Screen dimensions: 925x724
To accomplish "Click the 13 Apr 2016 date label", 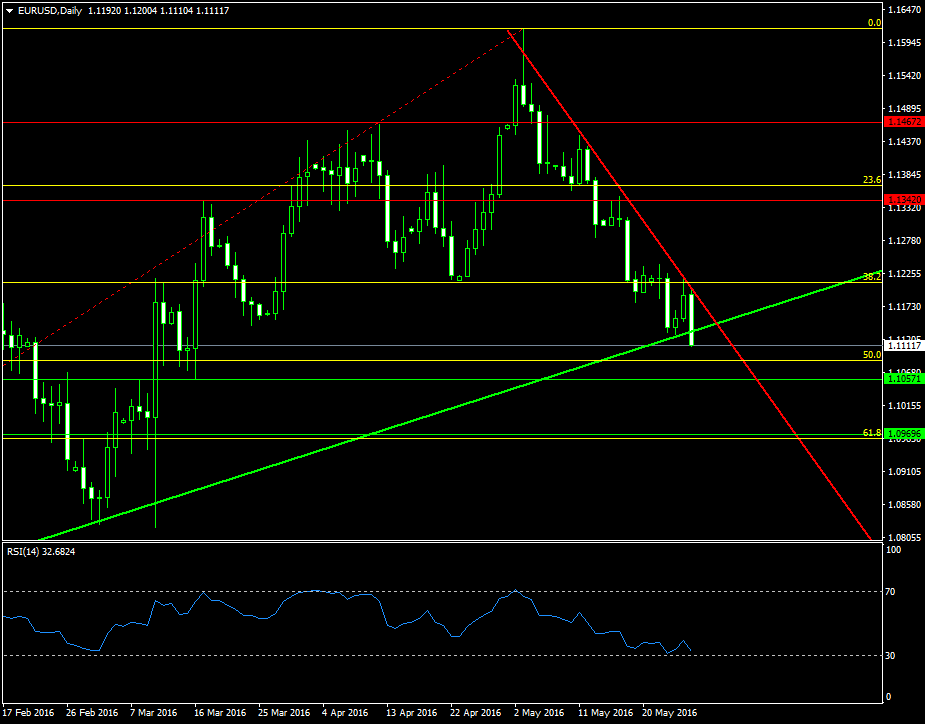I will [412, 713].
